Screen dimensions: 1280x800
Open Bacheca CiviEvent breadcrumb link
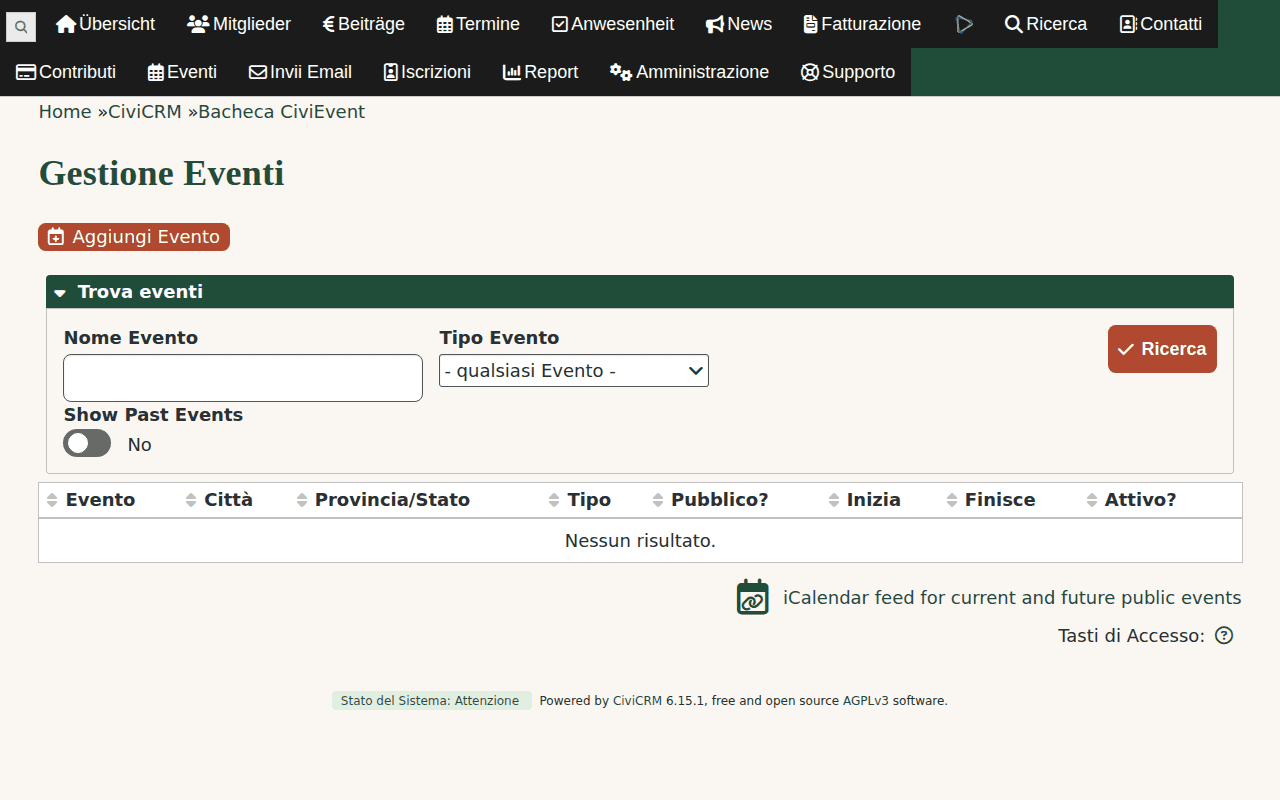281,112
